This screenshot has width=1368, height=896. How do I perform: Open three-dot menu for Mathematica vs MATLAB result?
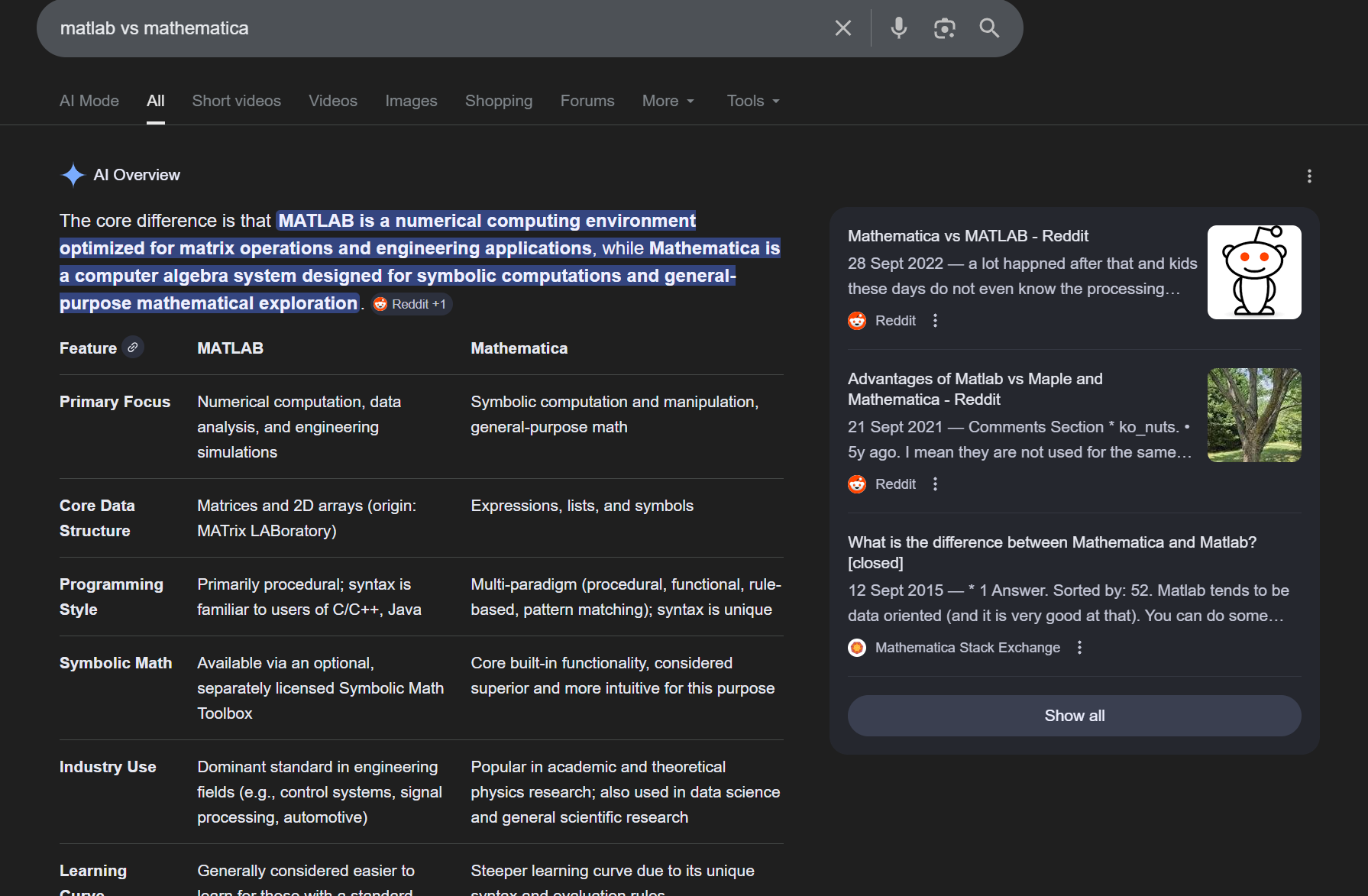coord(935,321)
